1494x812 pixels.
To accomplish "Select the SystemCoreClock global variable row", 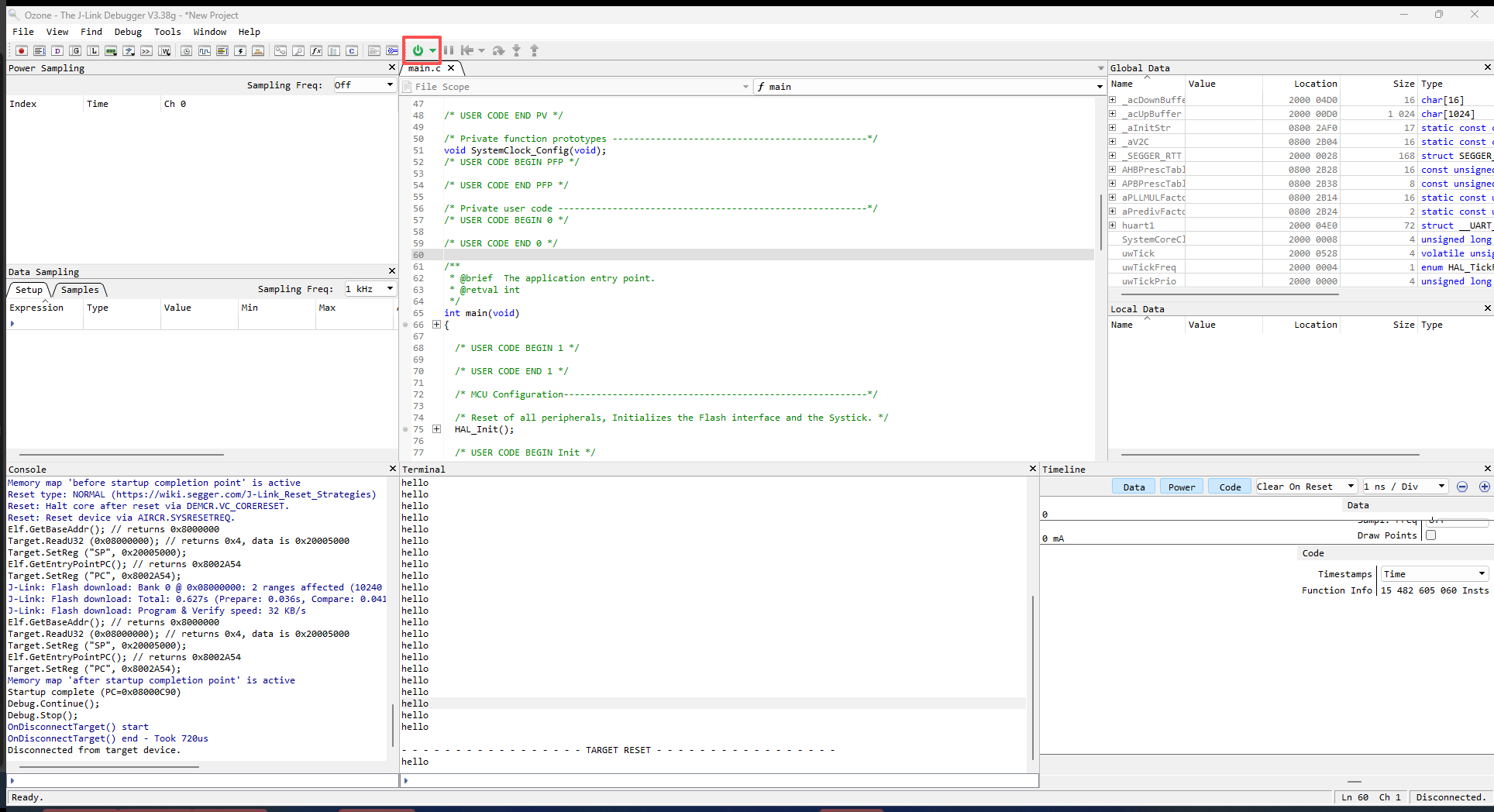I will coord(1300,239).
